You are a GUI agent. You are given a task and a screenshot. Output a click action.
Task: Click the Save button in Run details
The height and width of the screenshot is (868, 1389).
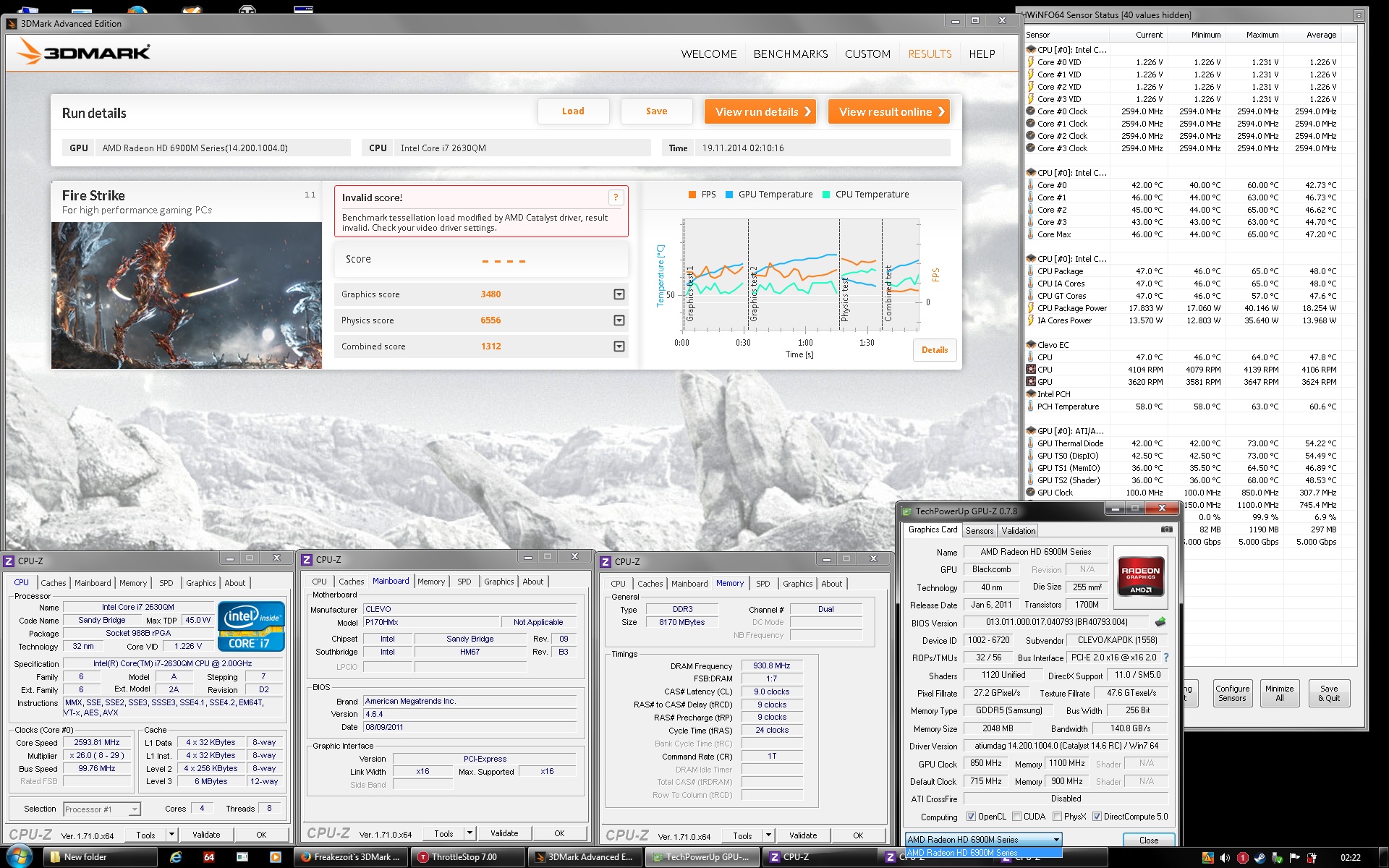point(656,111)
